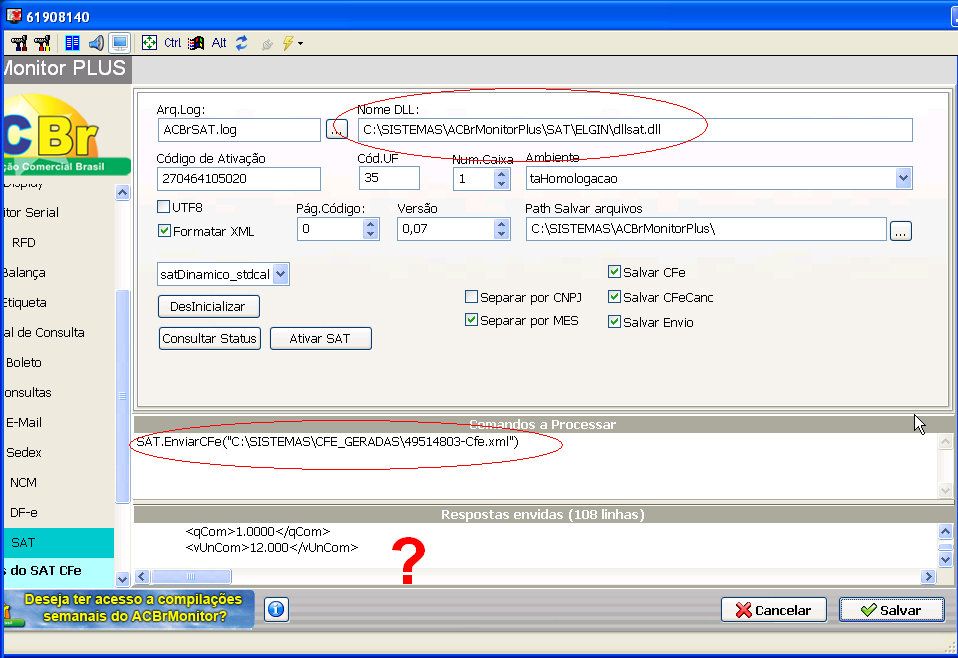This screenshot has height=658, width=958.
Task: Click the Cancelar button
Action: 773,610
